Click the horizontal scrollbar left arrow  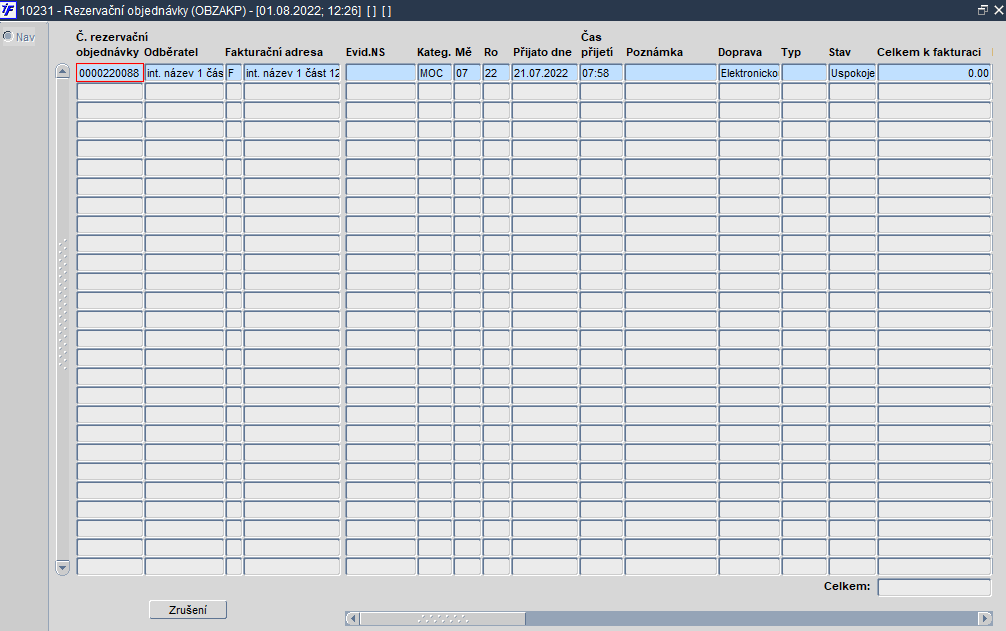point(352,618)
